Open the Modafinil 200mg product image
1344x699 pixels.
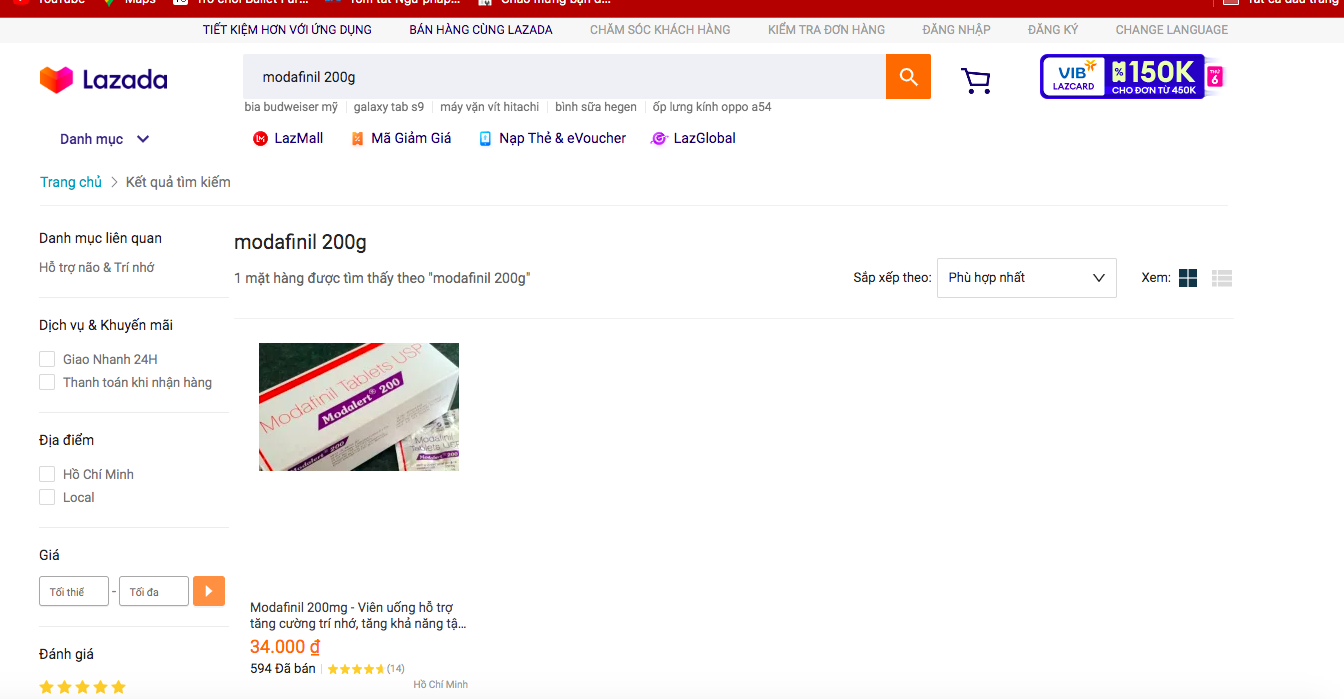pos(359,407)
